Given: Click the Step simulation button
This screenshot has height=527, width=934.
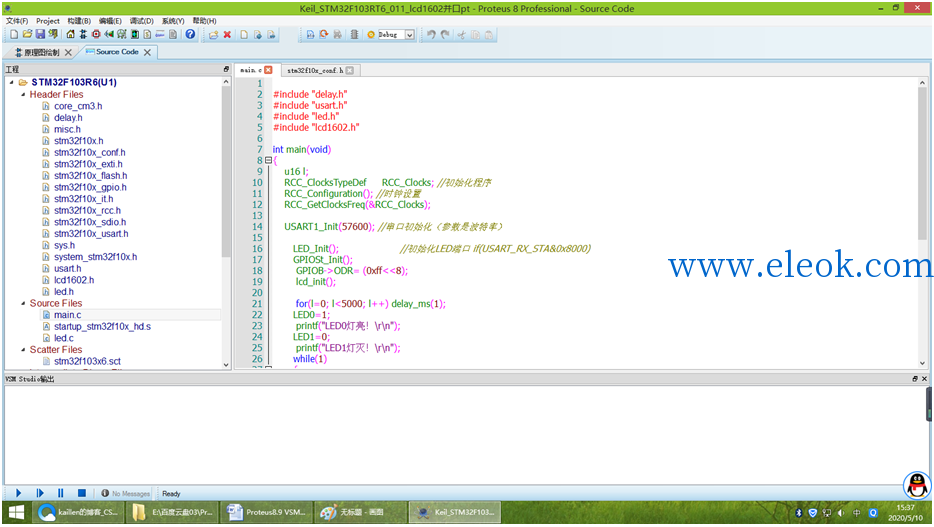Looking at the screenshot, I should pos(40,493).
